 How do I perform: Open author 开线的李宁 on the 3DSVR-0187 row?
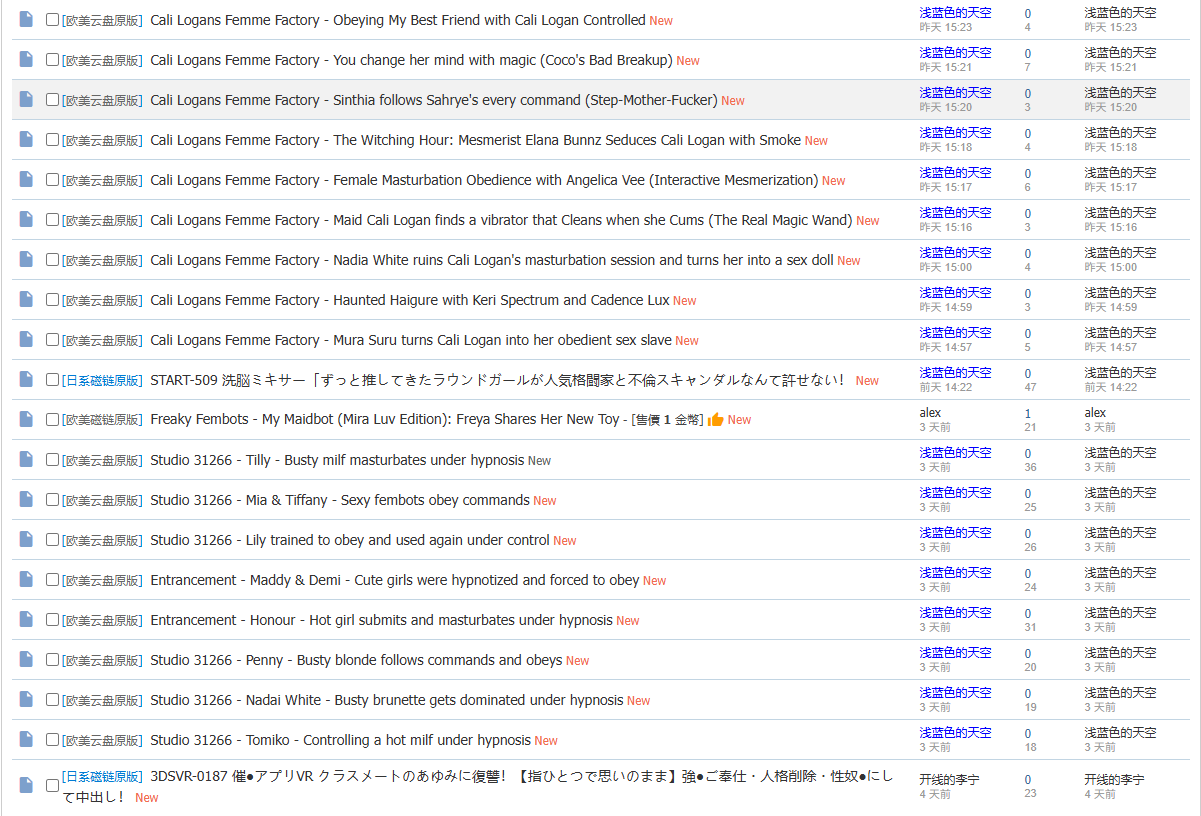[949, 779]
